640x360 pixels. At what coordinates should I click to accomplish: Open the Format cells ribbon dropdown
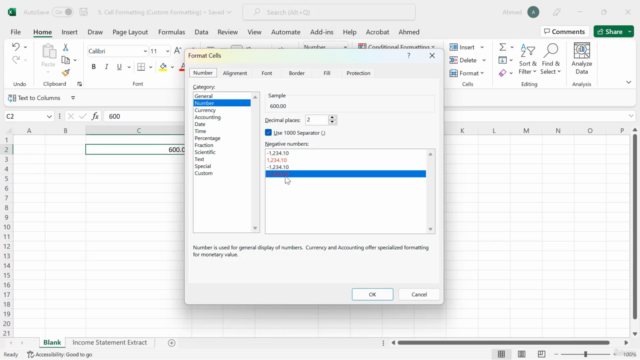coord(467,73)
